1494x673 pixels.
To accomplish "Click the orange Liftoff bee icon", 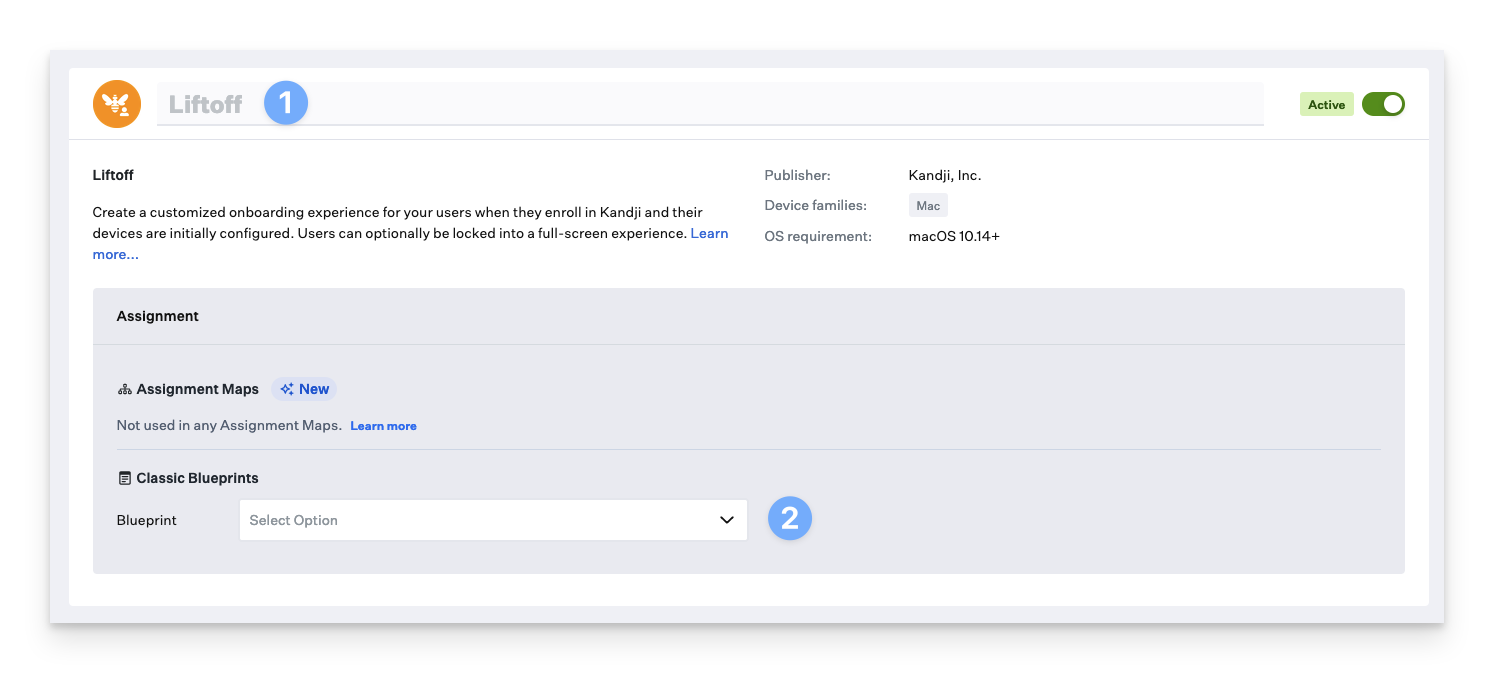I will (x=117, y=104).
